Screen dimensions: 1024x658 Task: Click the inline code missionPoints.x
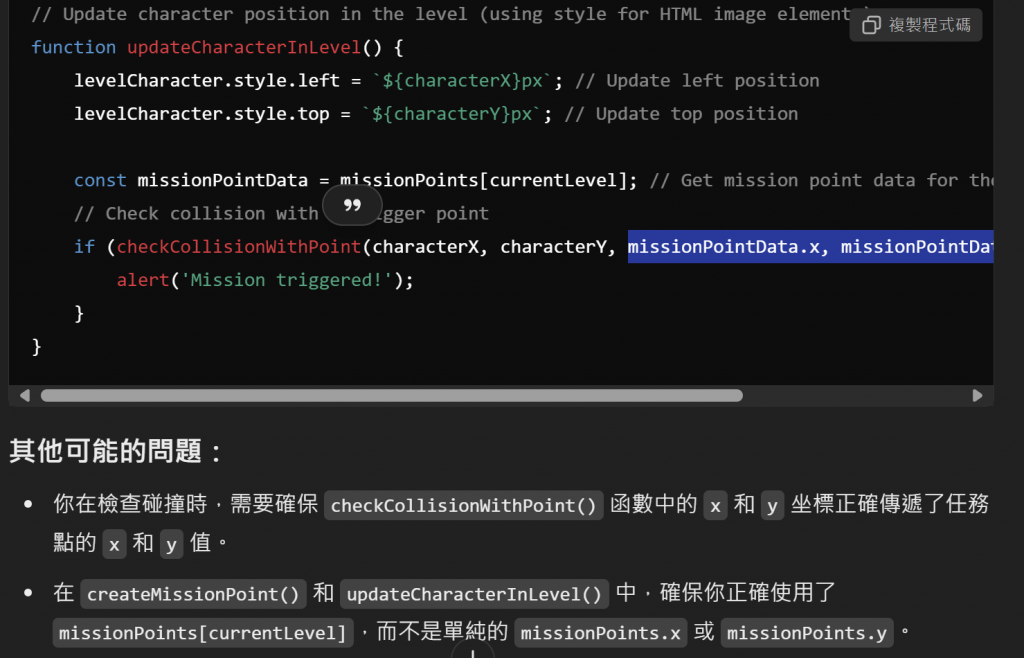[x=600, y=633]
